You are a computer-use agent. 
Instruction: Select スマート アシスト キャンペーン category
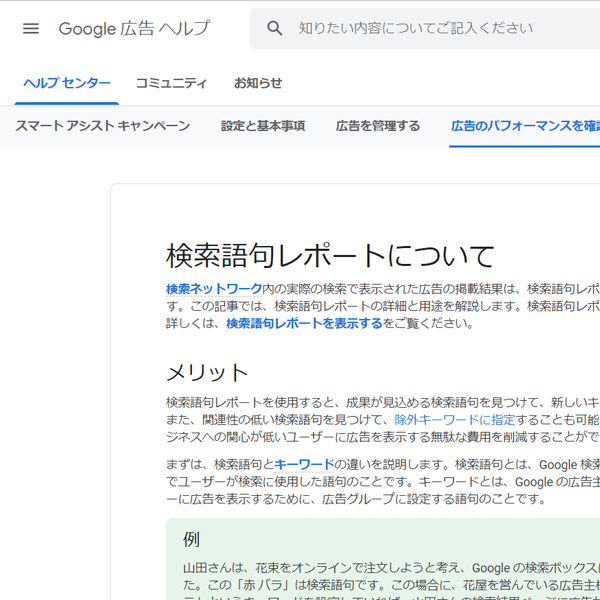click(103, 126)
